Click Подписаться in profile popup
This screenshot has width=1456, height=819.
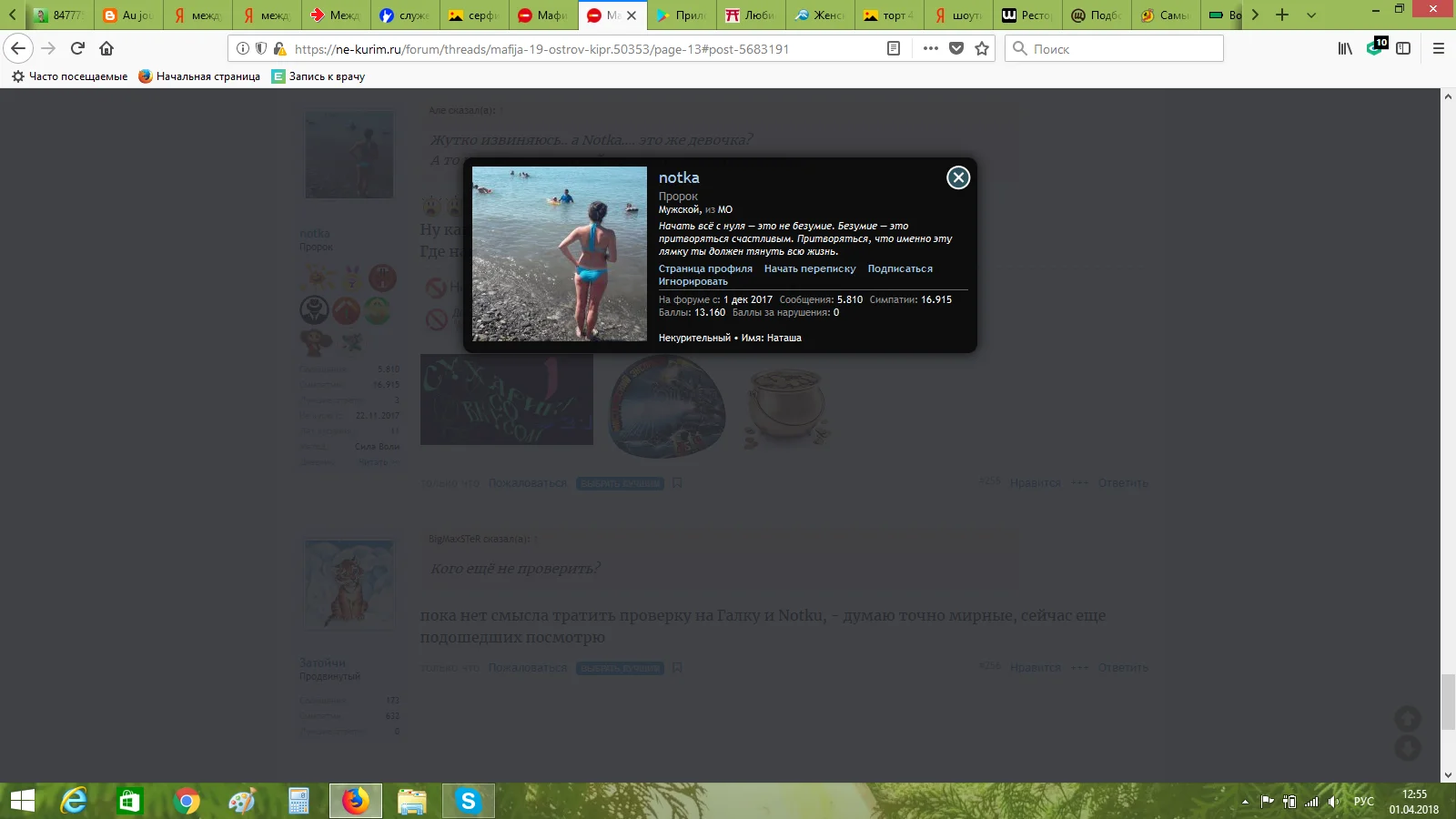pyautogui.click(x=900, y=268)
